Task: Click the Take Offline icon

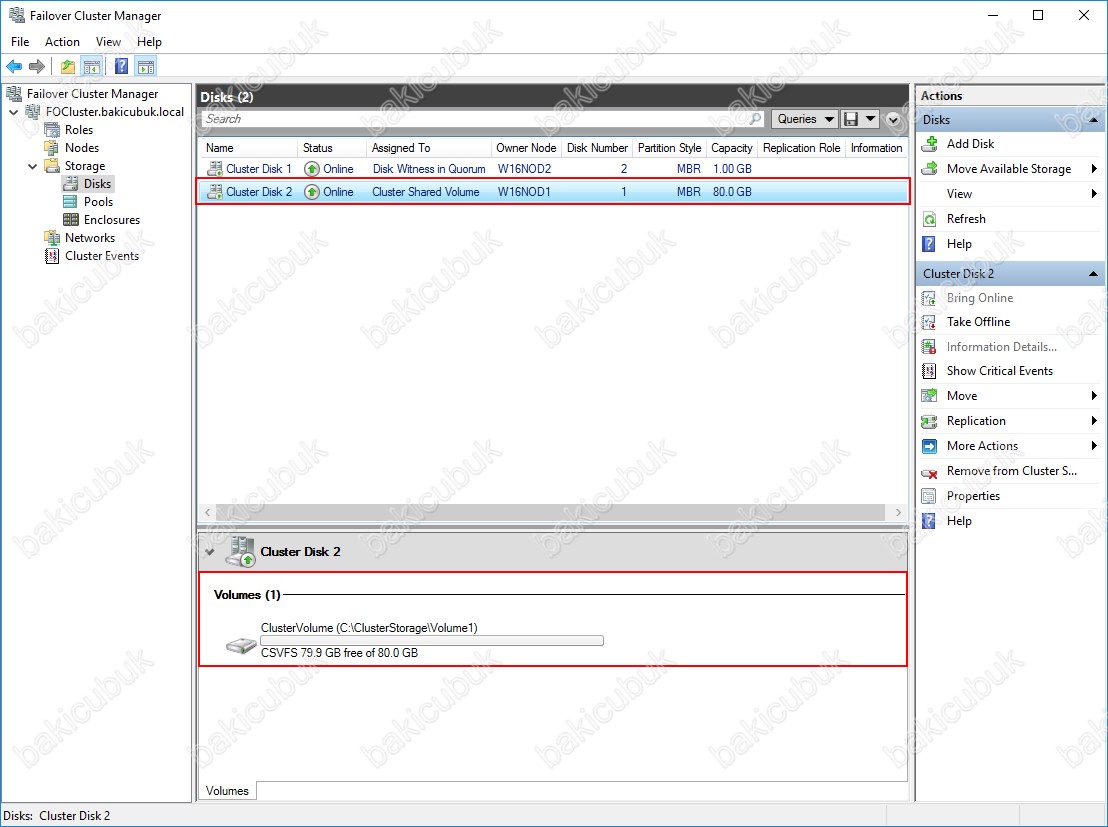Action: 929,322
